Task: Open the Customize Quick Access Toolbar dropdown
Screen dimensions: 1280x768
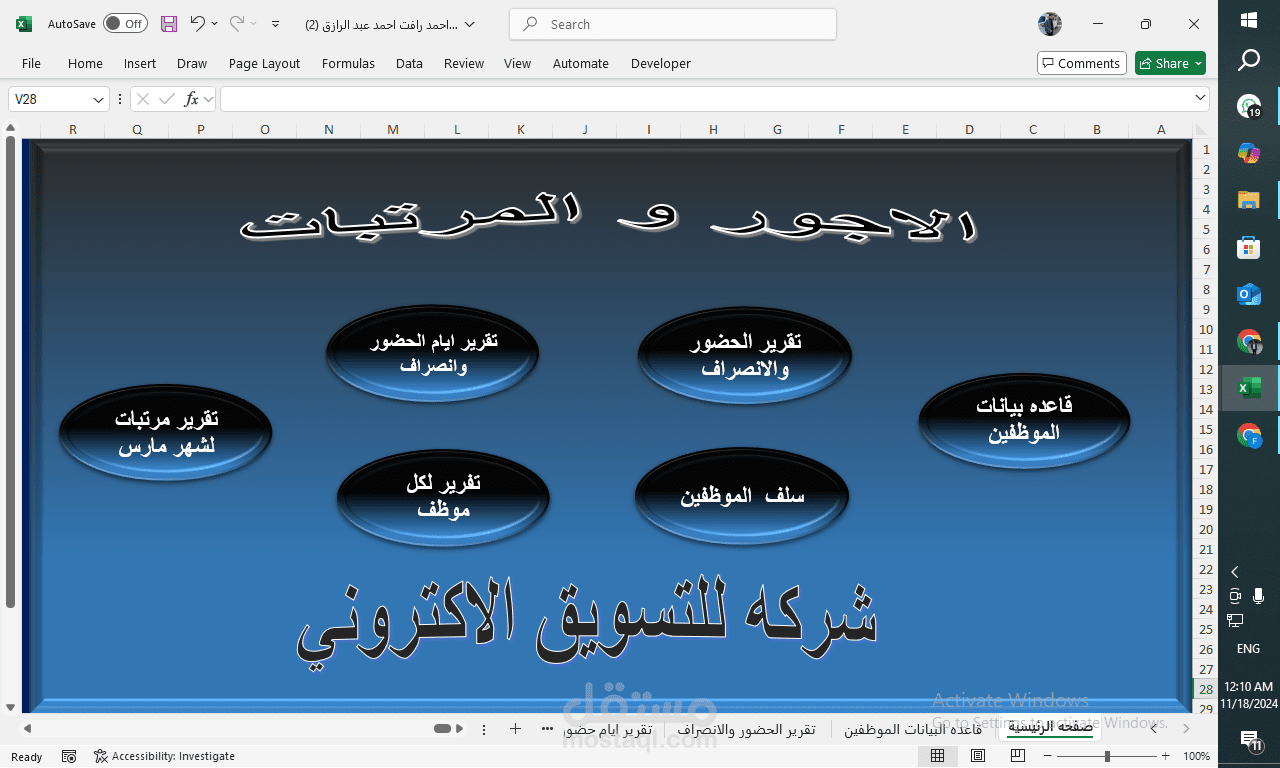Action: click(276, 24)
